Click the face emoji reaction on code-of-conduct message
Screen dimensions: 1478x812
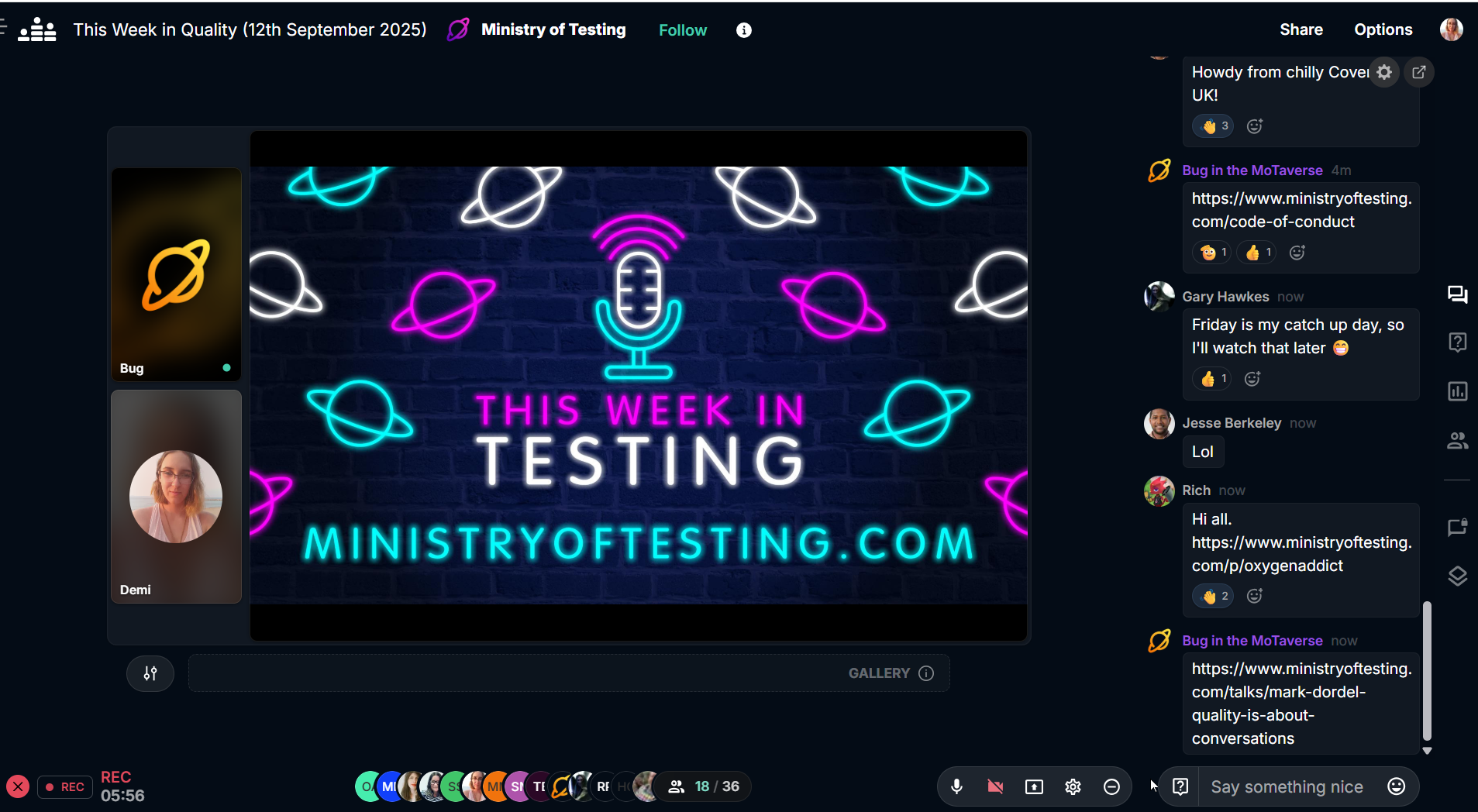coord(1212,252)
